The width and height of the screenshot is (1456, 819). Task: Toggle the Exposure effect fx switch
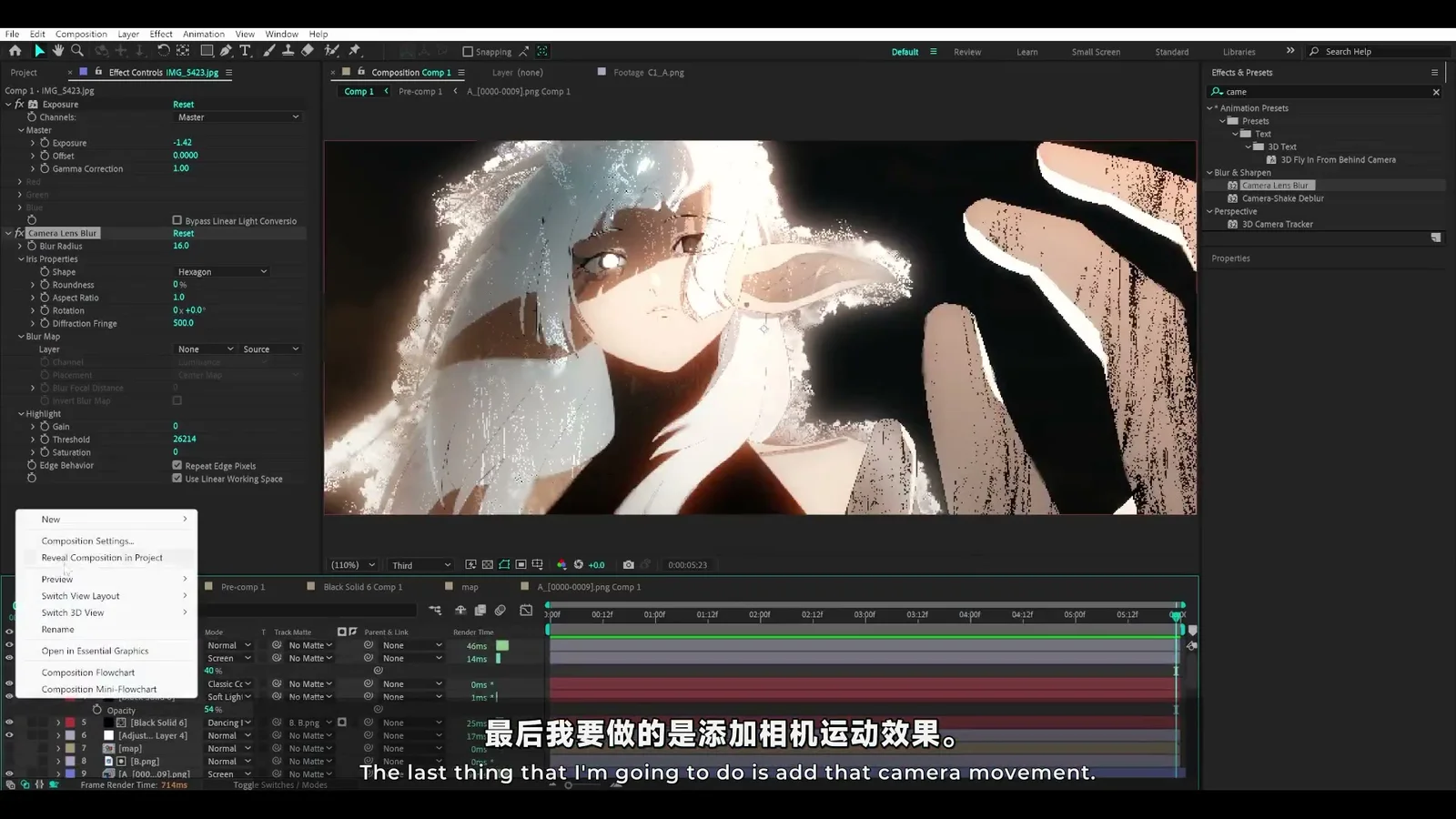pos(19,105)
